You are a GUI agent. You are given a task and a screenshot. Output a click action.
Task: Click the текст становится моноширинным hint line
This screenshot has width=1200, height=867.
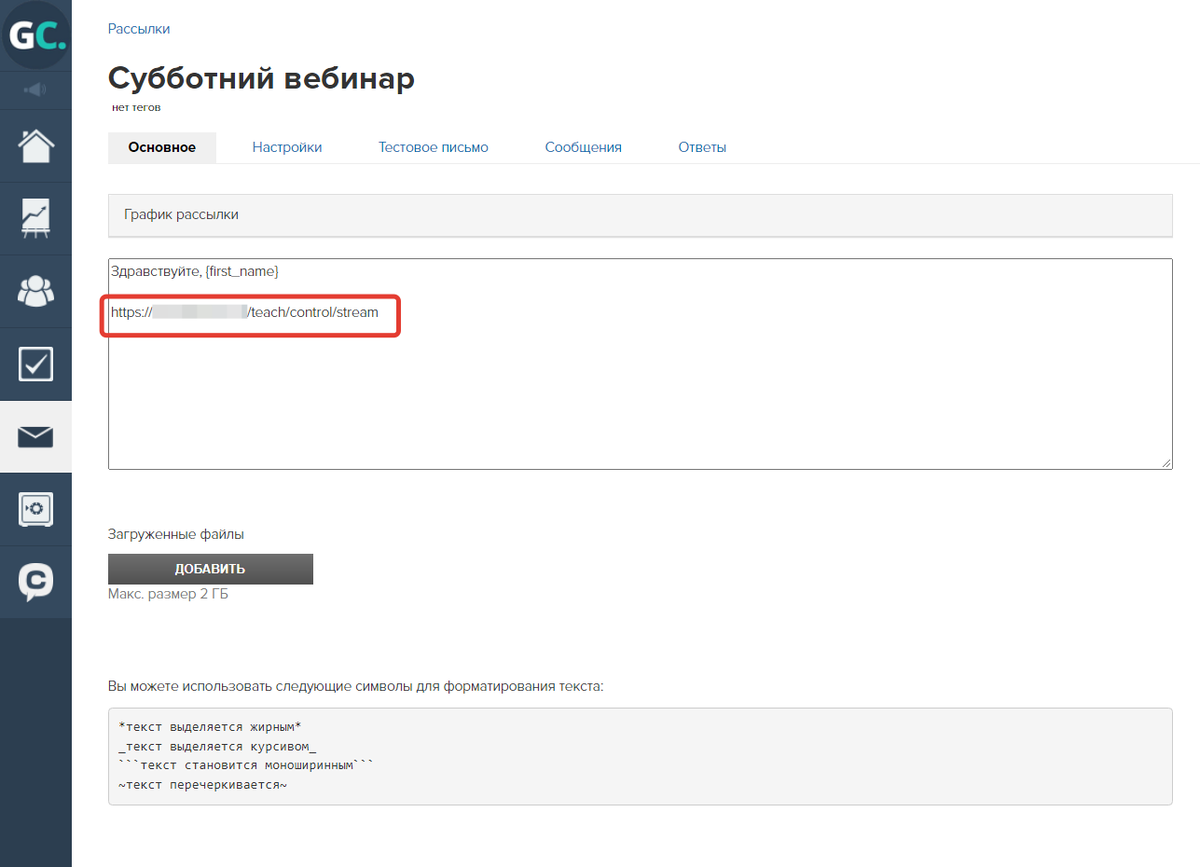tap(246, 766)
